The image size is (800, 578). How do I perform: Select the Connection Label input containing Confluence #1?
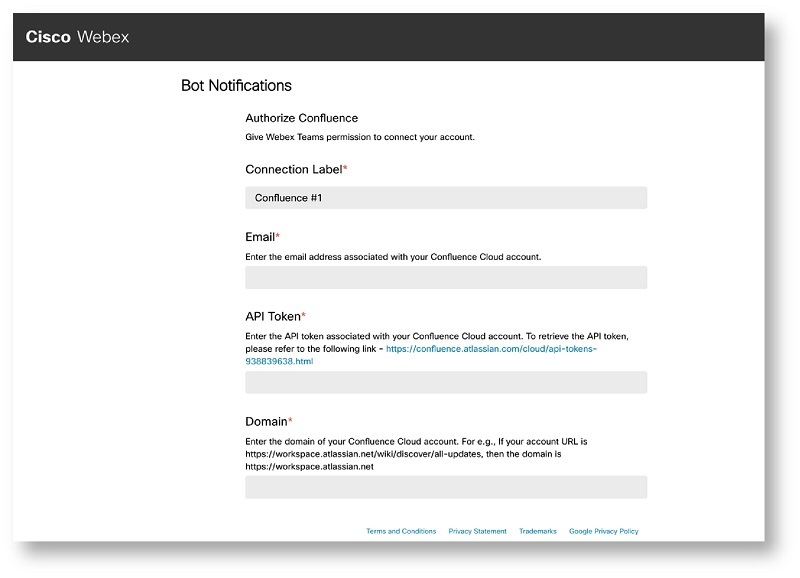pos(447,197)
